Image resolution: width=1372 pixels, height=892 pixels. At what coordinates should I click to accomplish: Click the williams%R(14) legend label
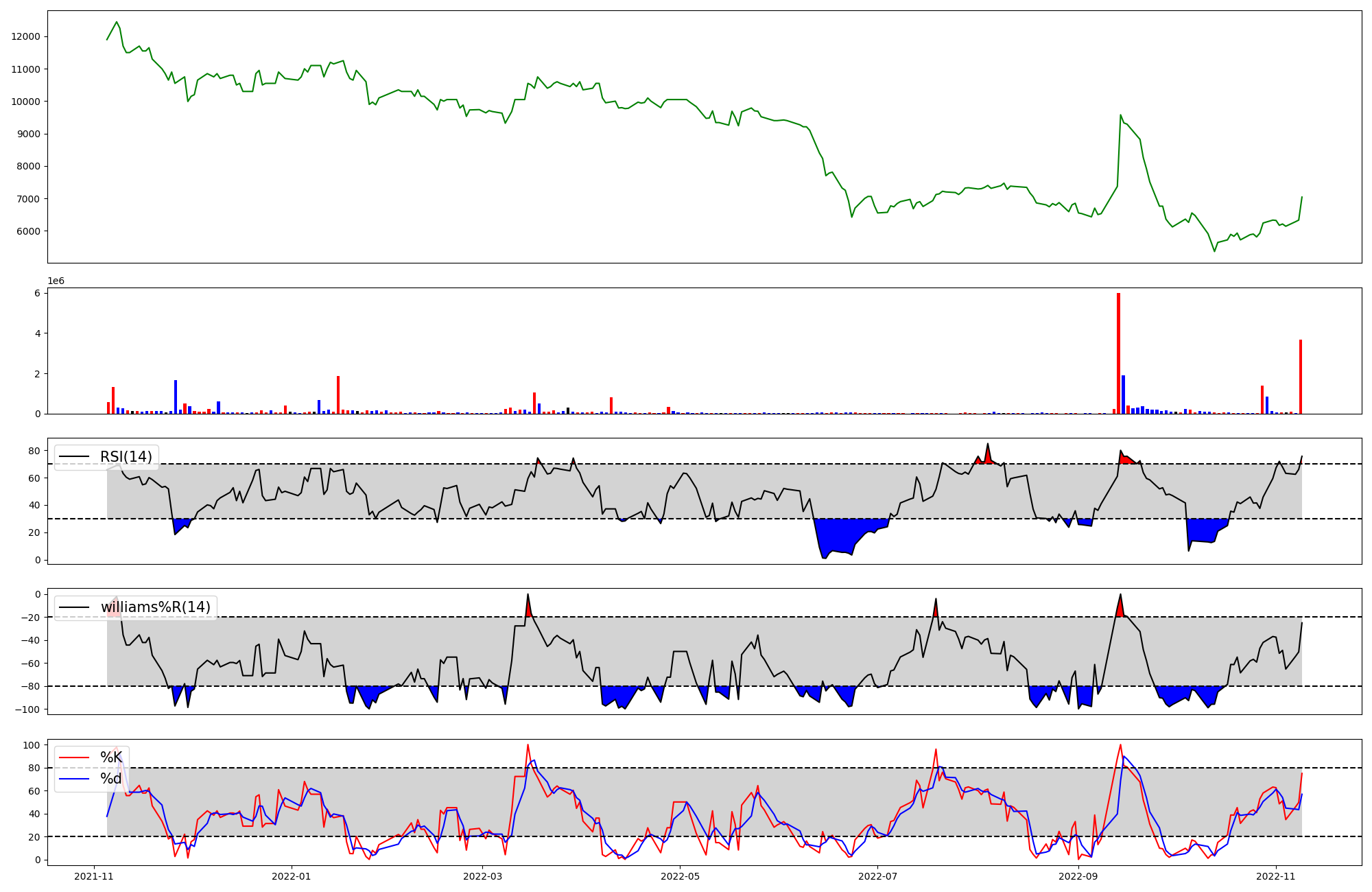point(155,607)
